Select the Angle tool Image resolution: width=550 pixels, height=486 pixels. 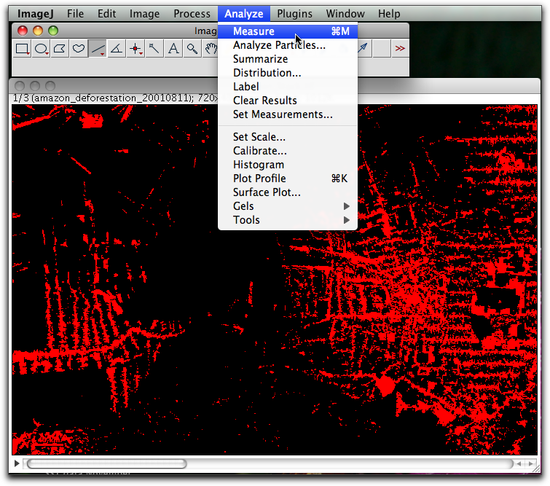tap(116, 48)
